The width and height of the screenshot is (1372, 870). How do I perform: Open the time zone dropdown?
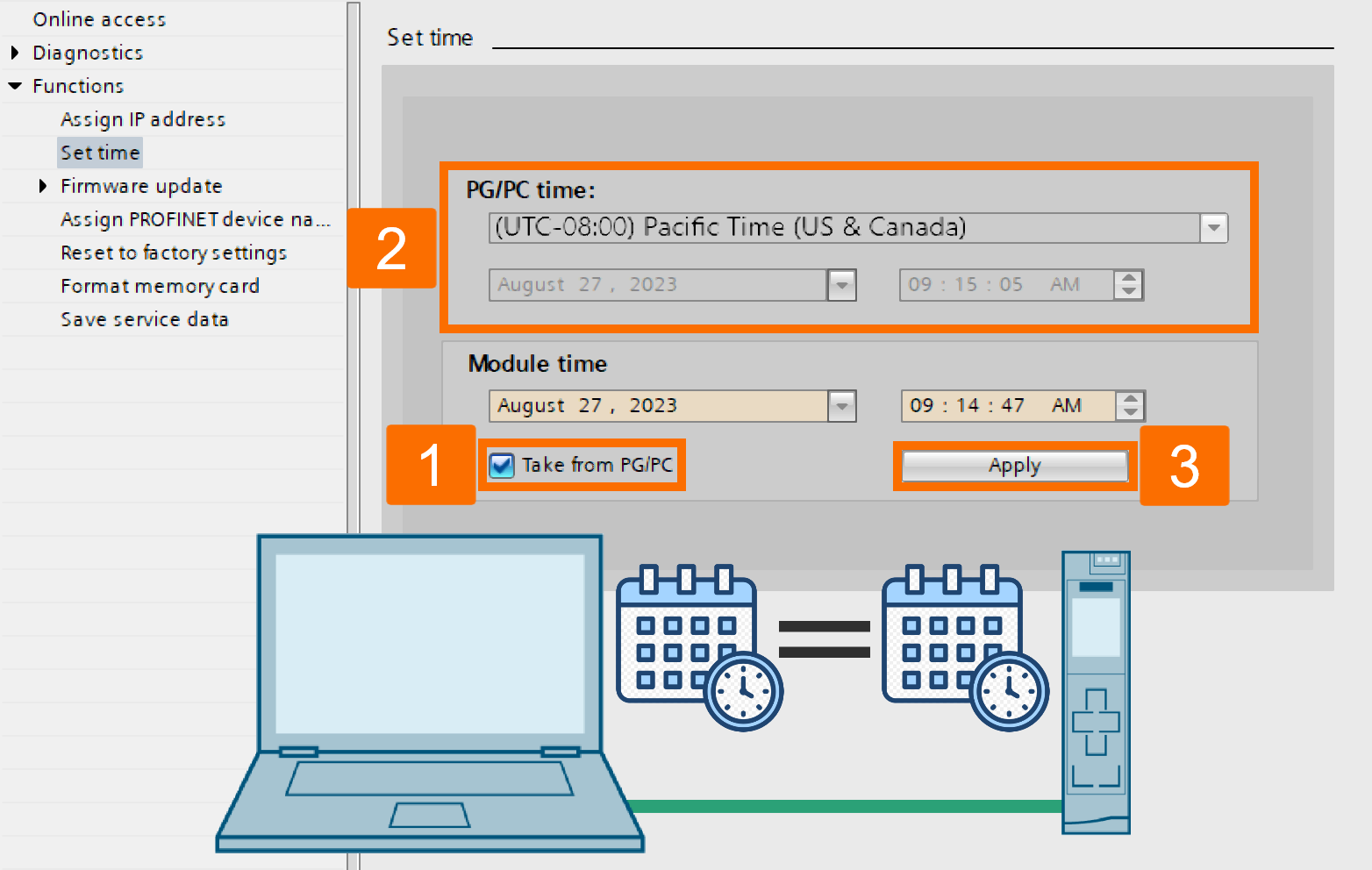(1214, 227)
